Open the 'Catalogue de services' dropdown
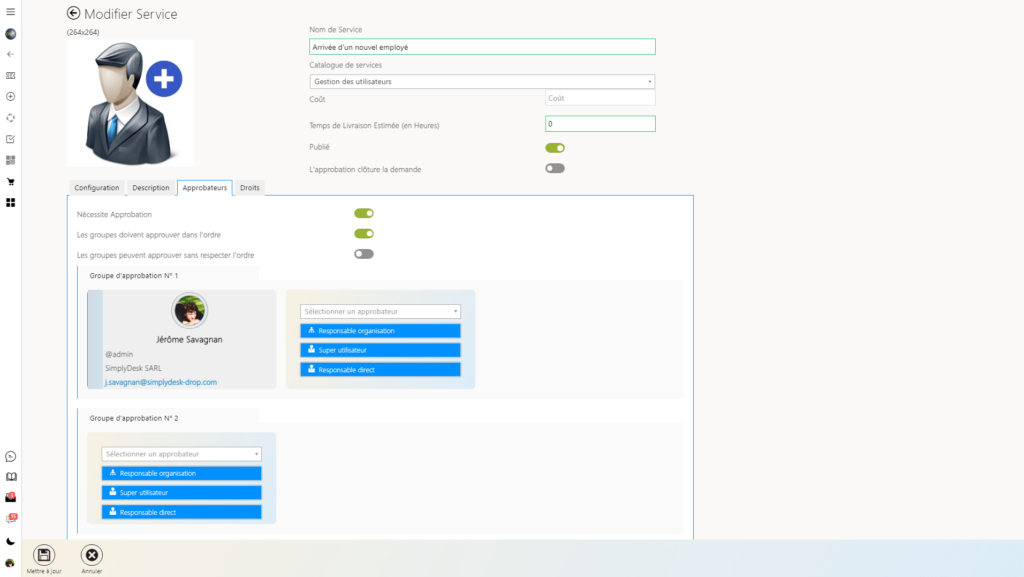The image size is (1024, 577). pyautogui.click(x=482, y=81)
